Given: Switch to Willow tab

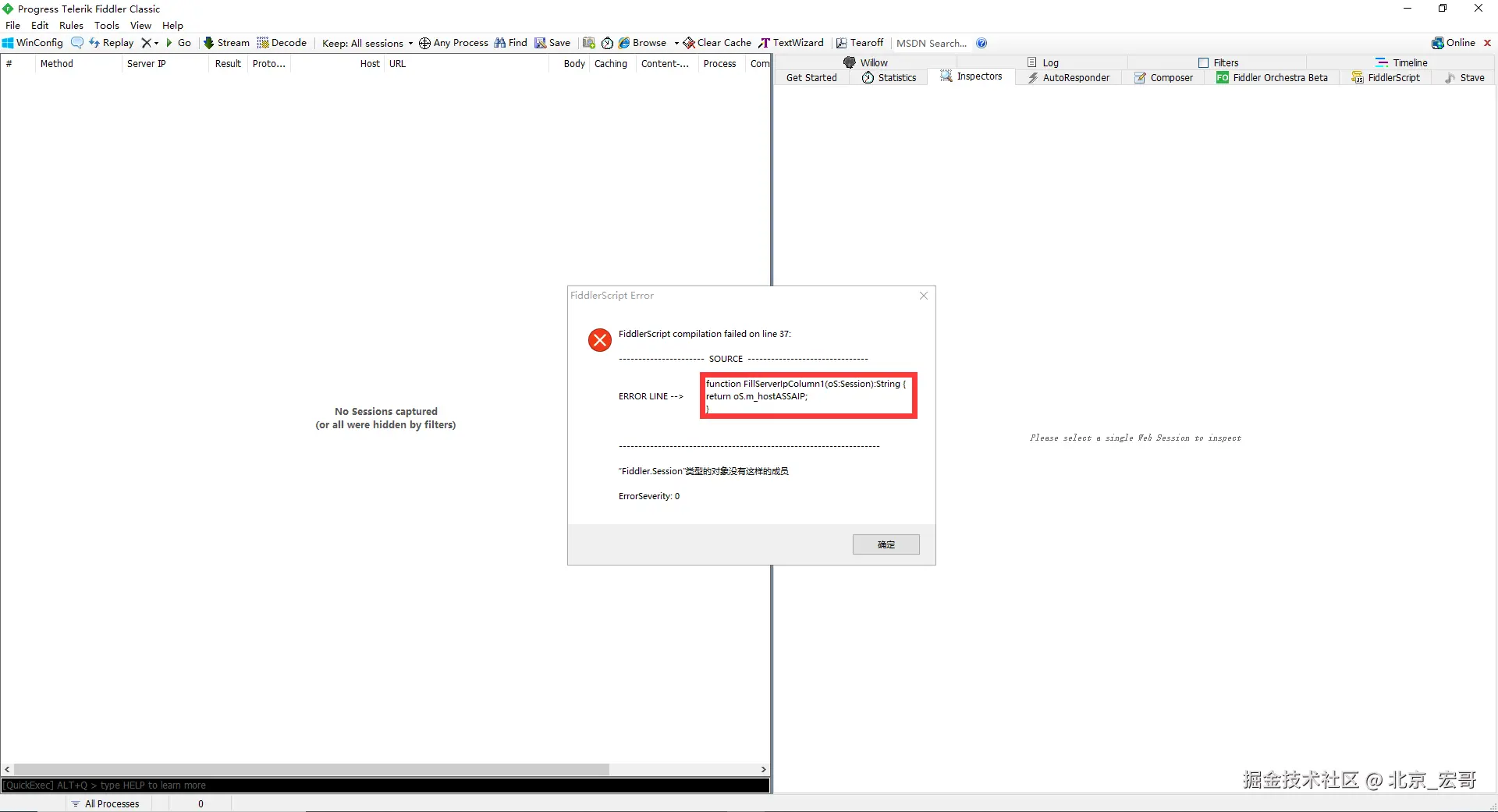Looking at the screenshot, I should pos(865,62).
